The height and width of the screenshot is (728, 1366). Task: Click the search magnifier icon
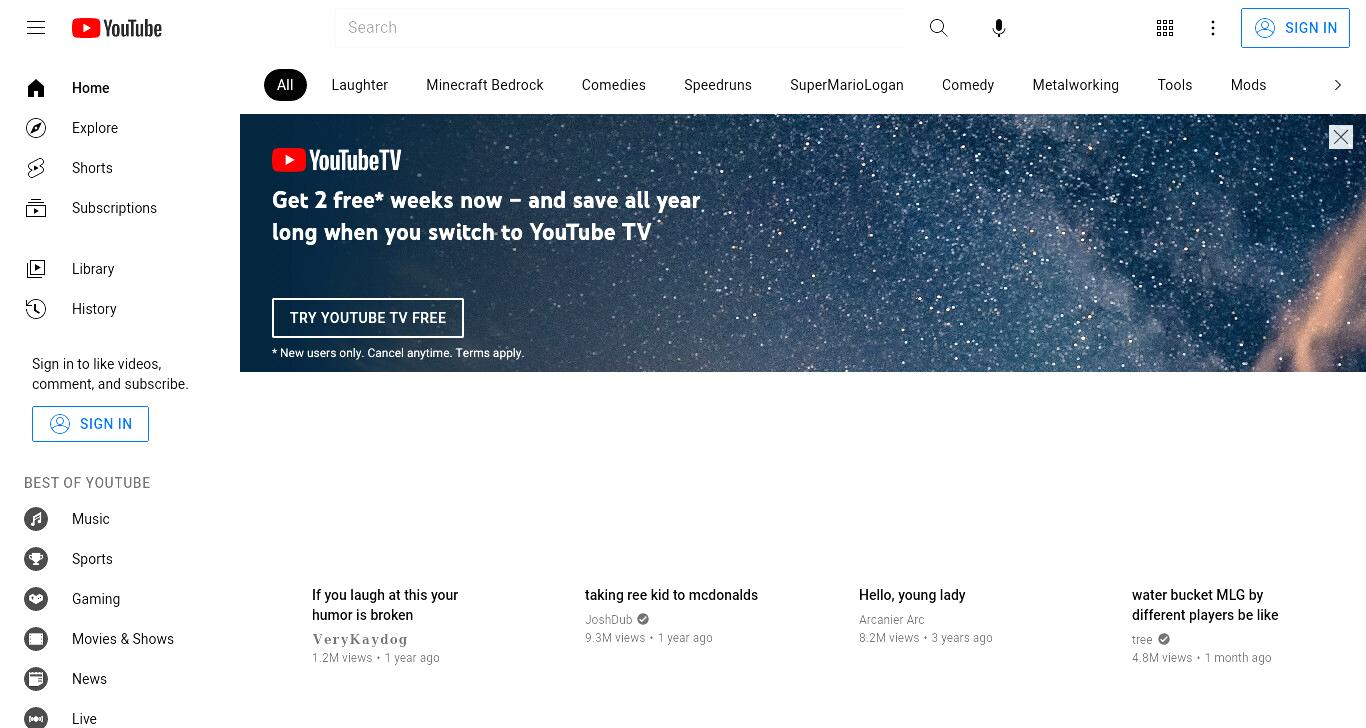pyautogui.click(x=938, y=28)
